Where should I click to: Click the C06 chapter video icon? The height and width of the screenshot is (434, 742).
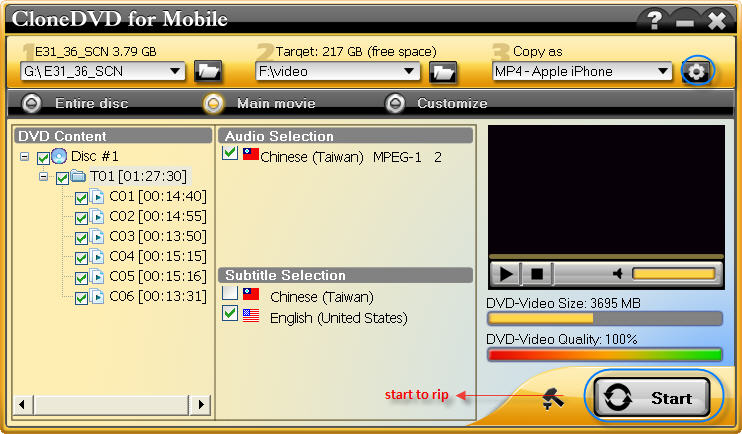coord(97,296)
